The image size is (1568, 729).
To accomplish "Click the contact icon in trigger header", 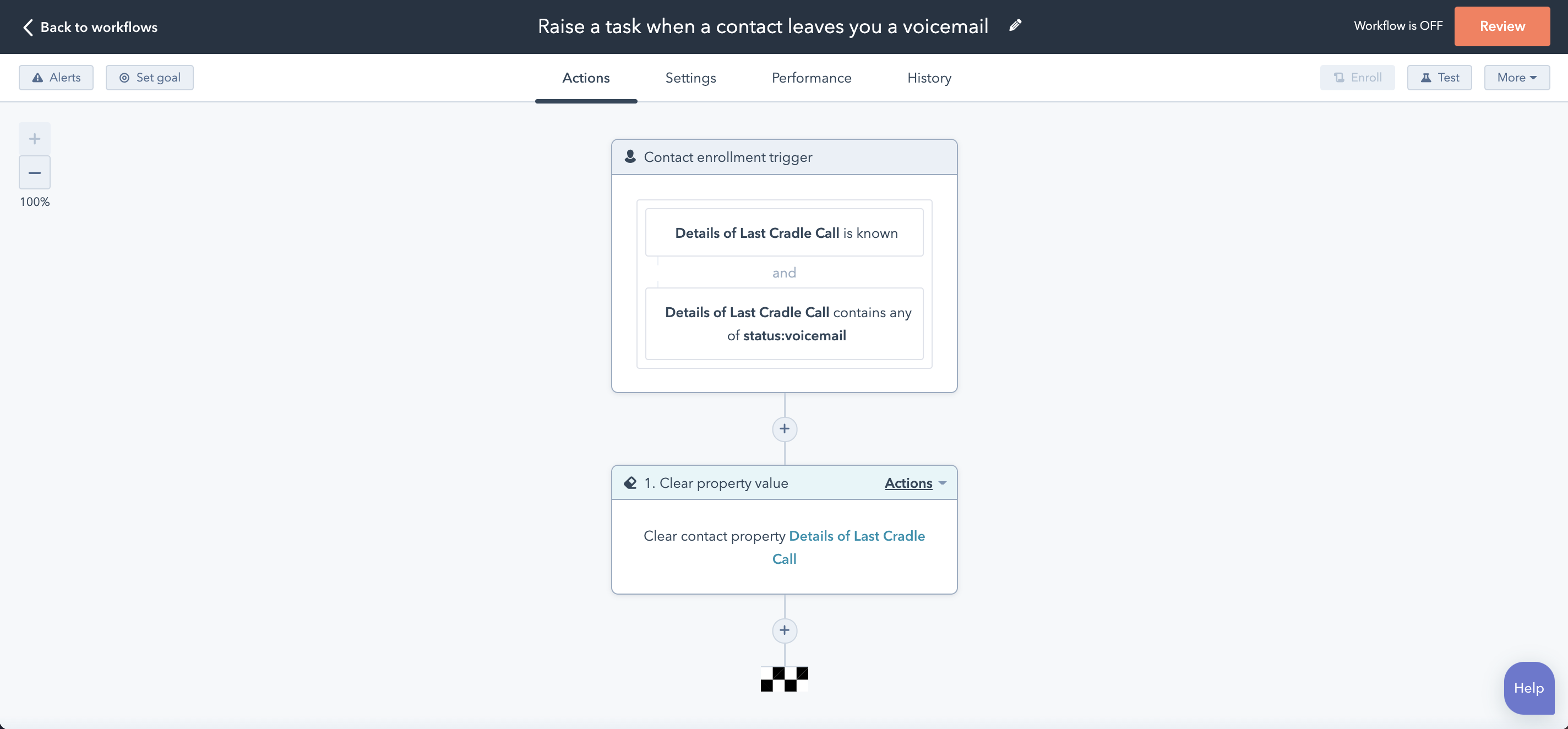I will click(x=630, y=157).
